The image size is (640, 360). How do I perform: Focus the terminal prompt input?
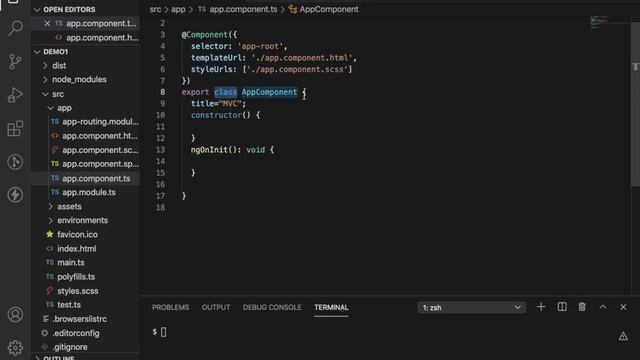(163, 332)
